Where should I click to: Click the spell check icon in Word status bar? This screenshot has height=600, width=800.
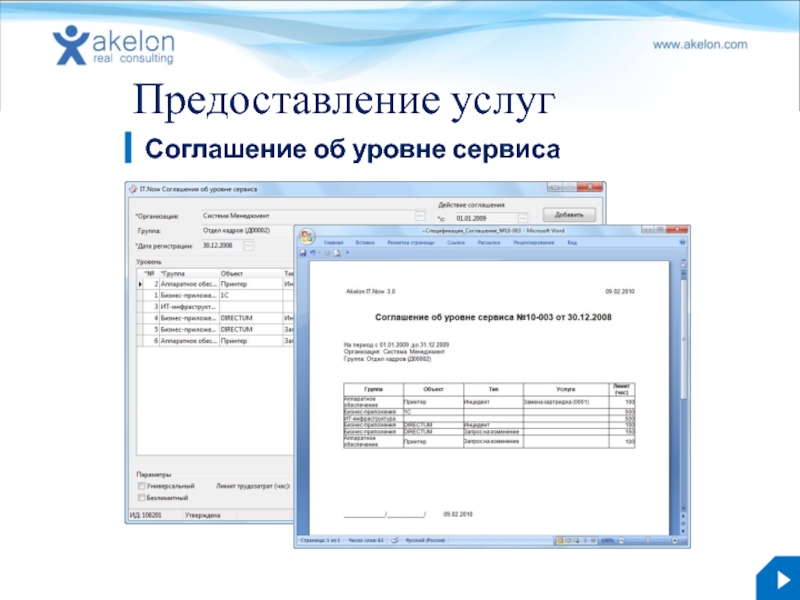tap(394, 540)
